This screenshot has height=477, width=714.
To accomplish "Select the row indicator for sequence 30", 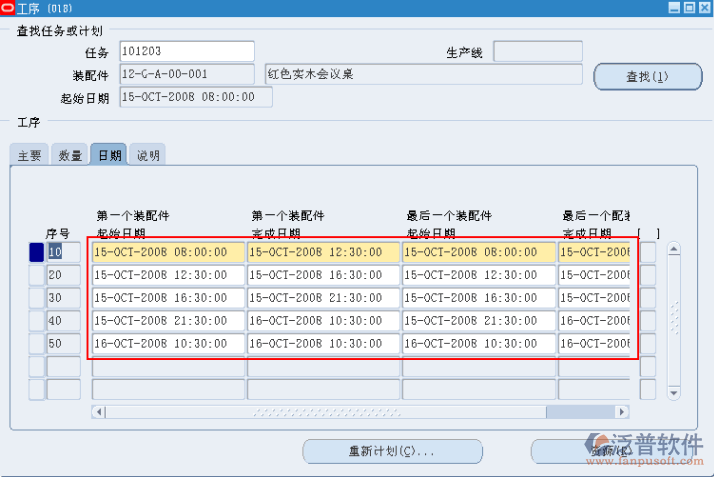I will (x=36, y=298).
